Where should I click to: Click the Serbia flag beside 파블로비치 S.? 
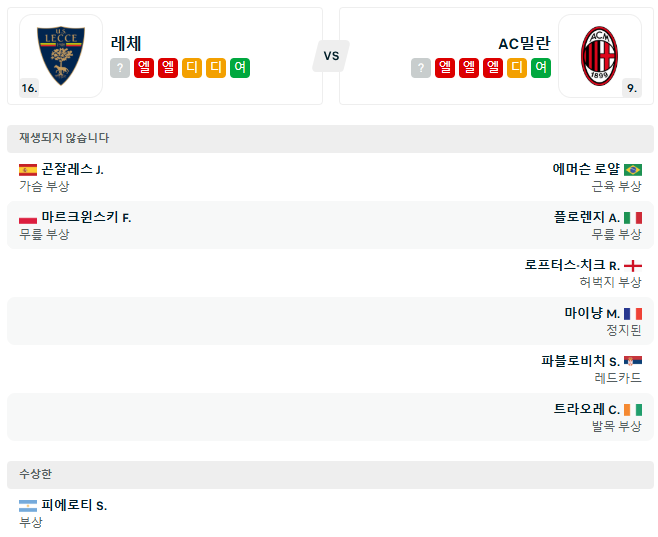click(x=633, y=361)
